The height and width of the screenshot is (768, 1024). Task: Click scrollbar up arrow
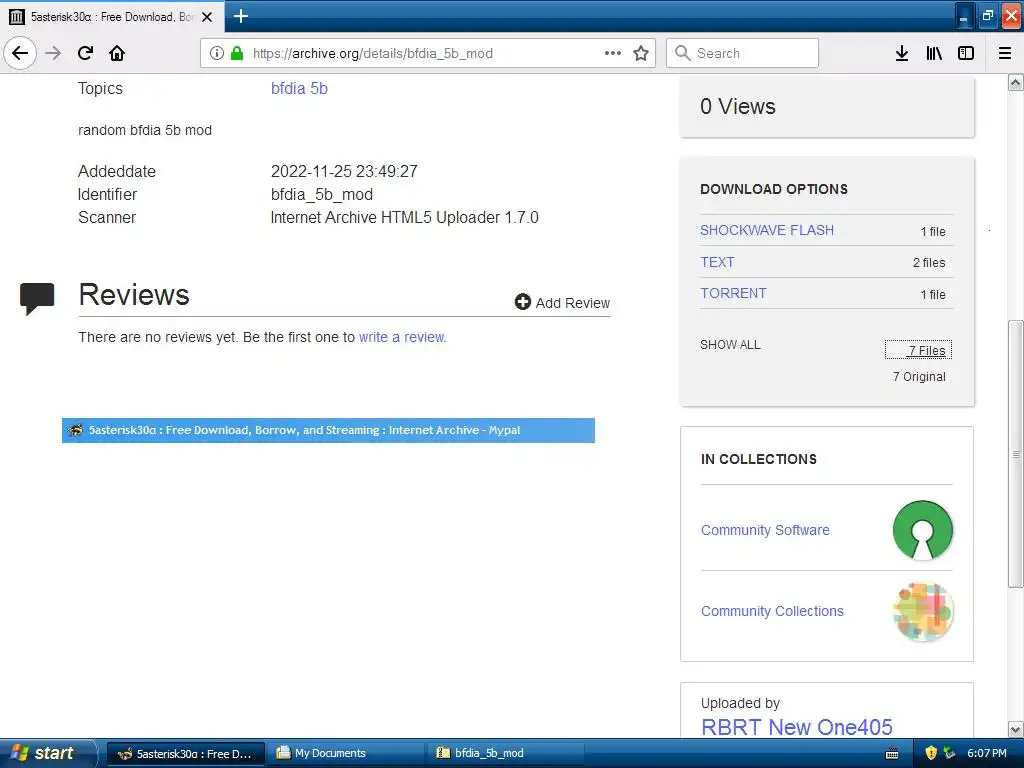pos(1015,82)
